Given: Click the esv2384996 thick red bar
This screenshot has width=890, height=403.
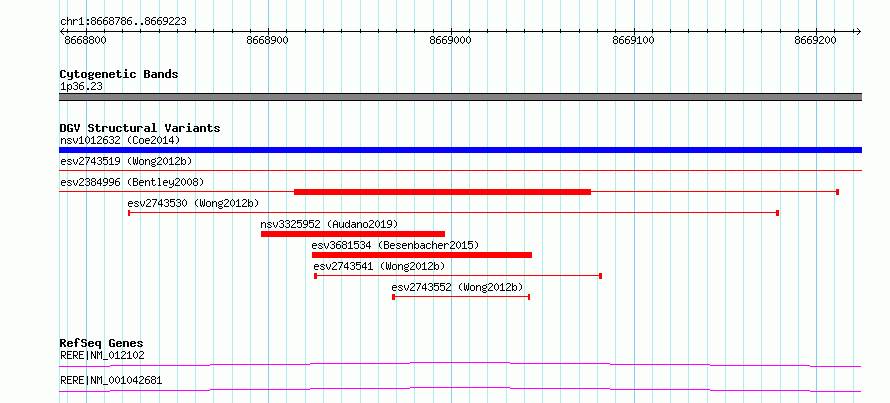Looking at the screenshot, I should tap(442, 192).
